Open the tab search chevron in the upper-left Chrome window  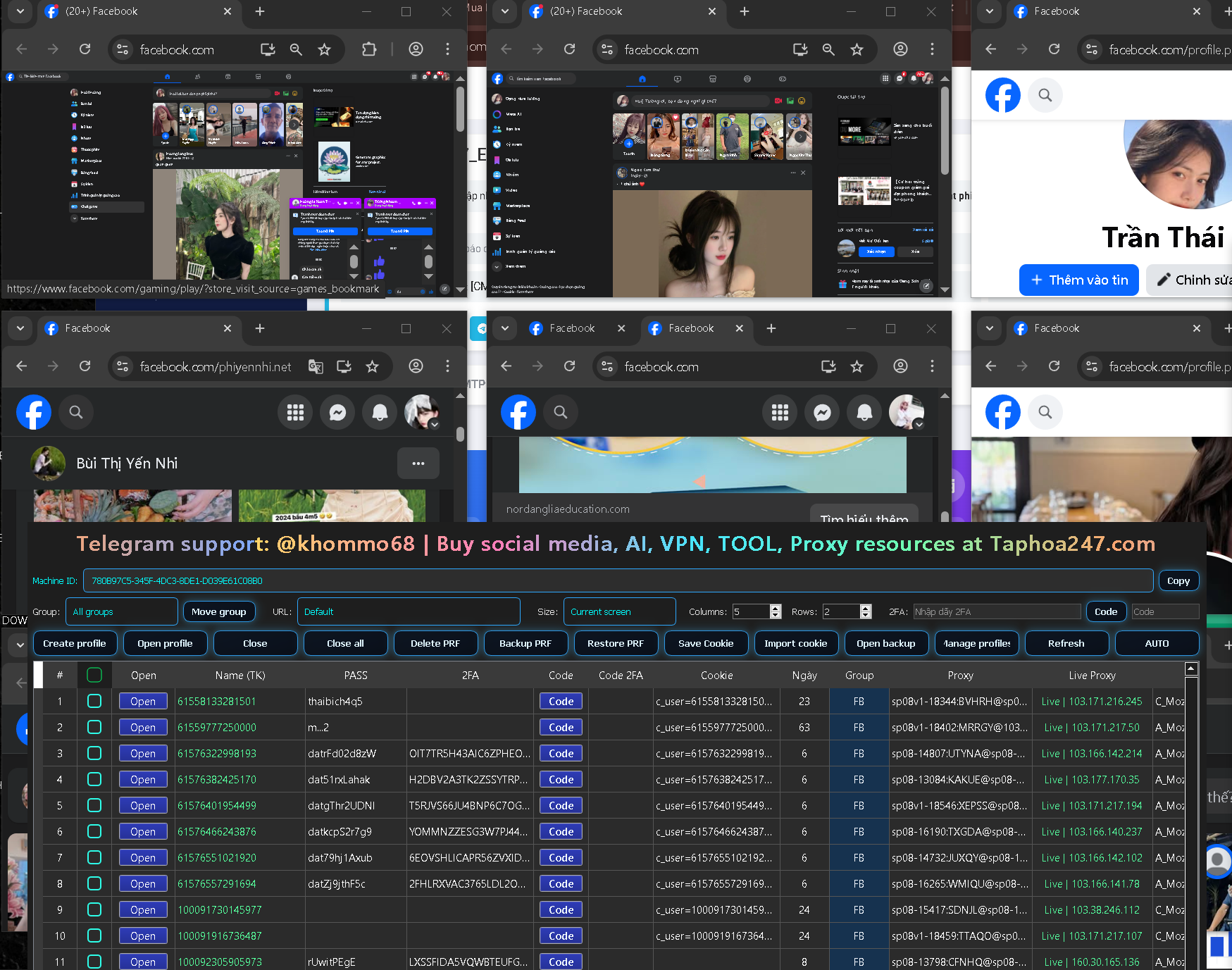coord(20,11)
